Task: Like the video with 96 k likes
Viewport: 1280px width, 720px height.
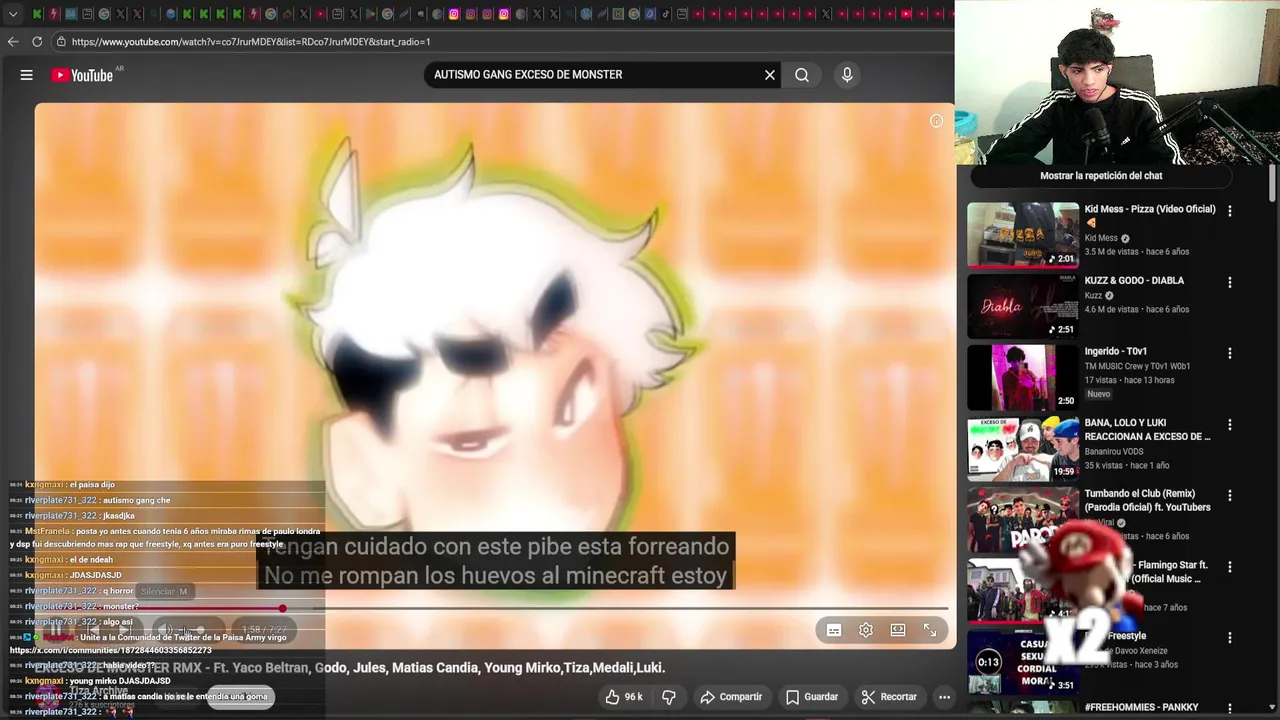Action: 624,697
